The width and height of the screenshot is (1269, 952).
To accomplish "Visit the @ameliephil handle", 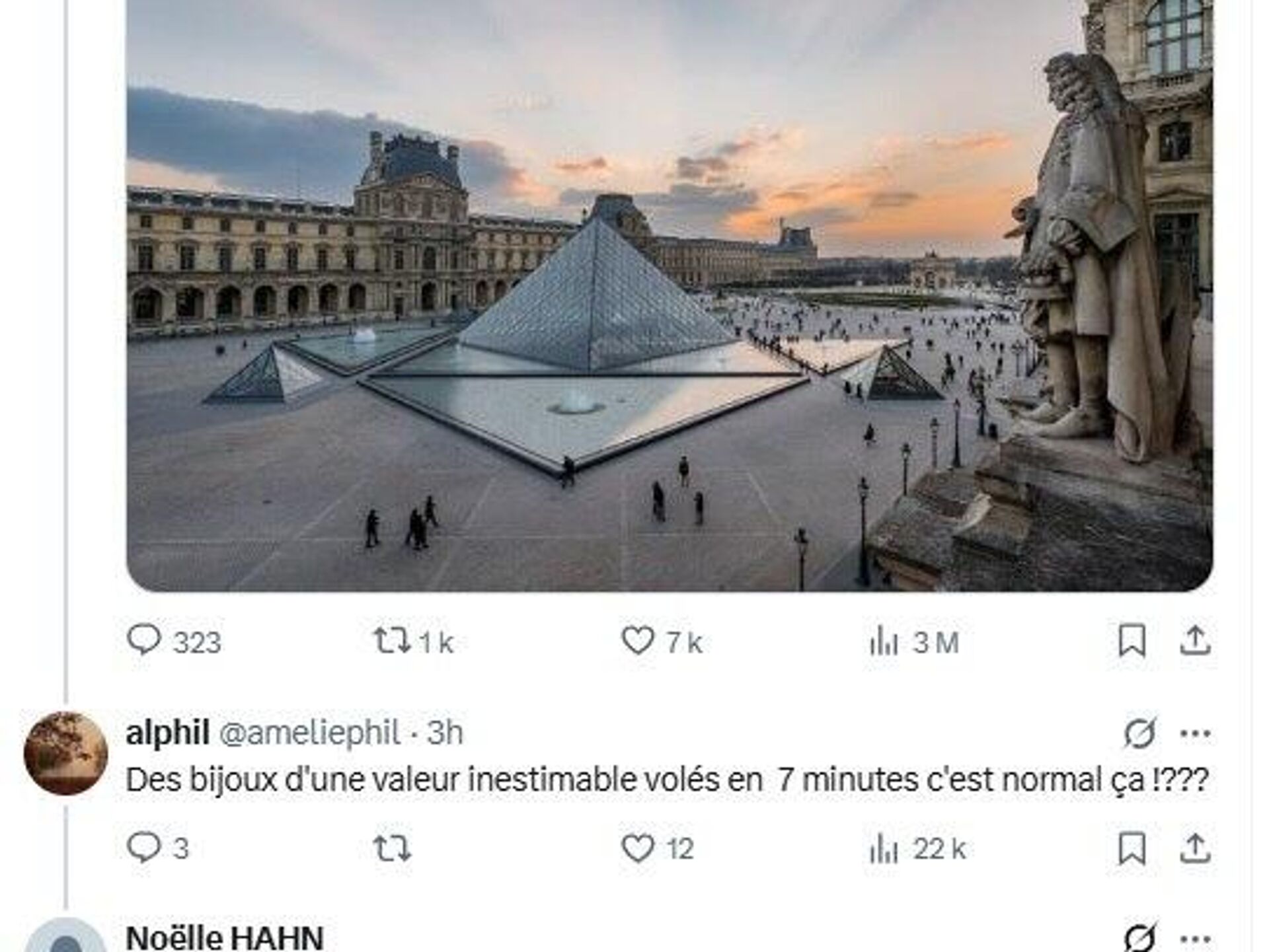I will (309, 733).
